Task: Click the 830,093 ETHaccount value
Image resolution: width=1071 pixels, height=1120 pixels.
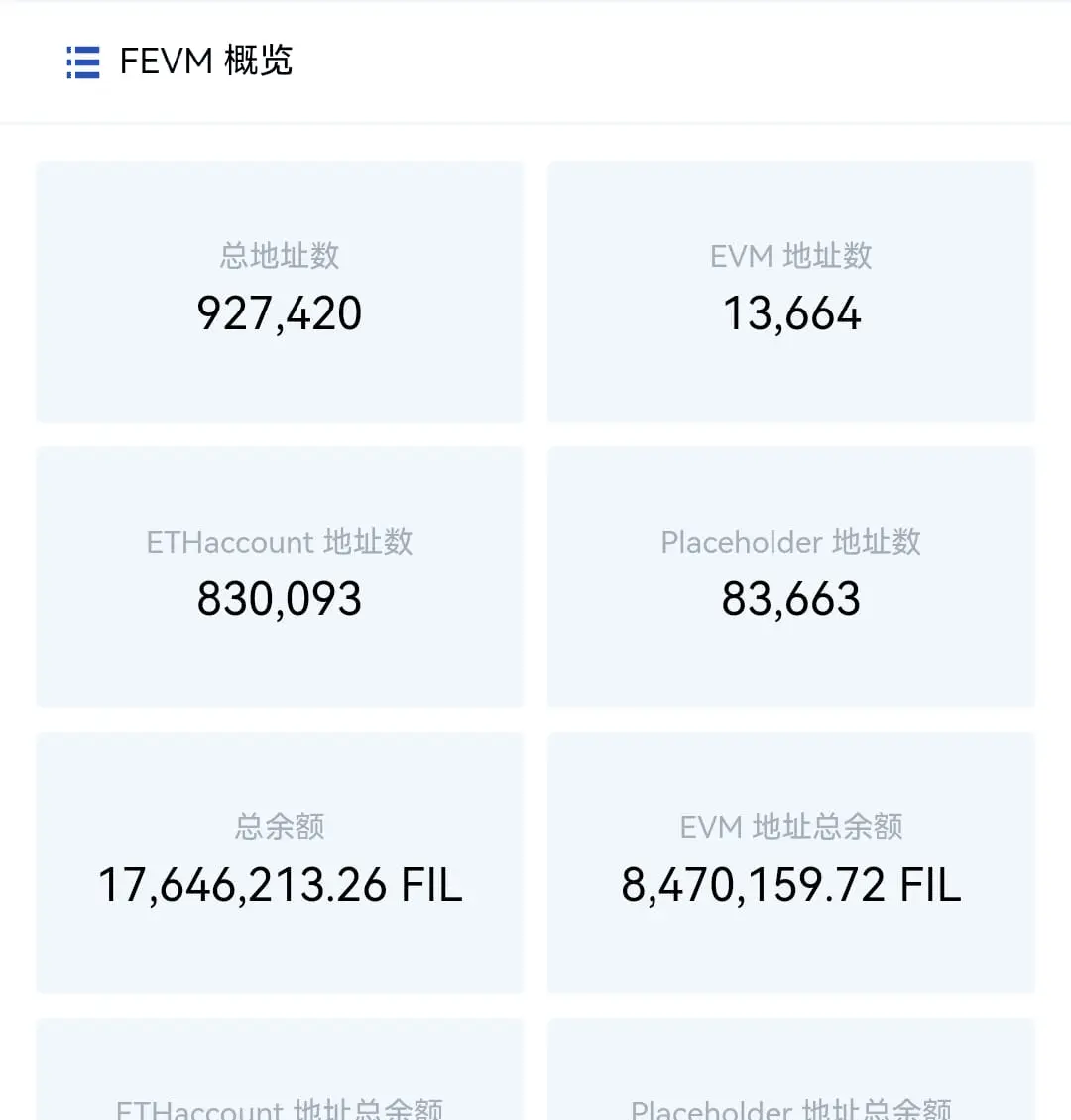Action: (280, 598)
